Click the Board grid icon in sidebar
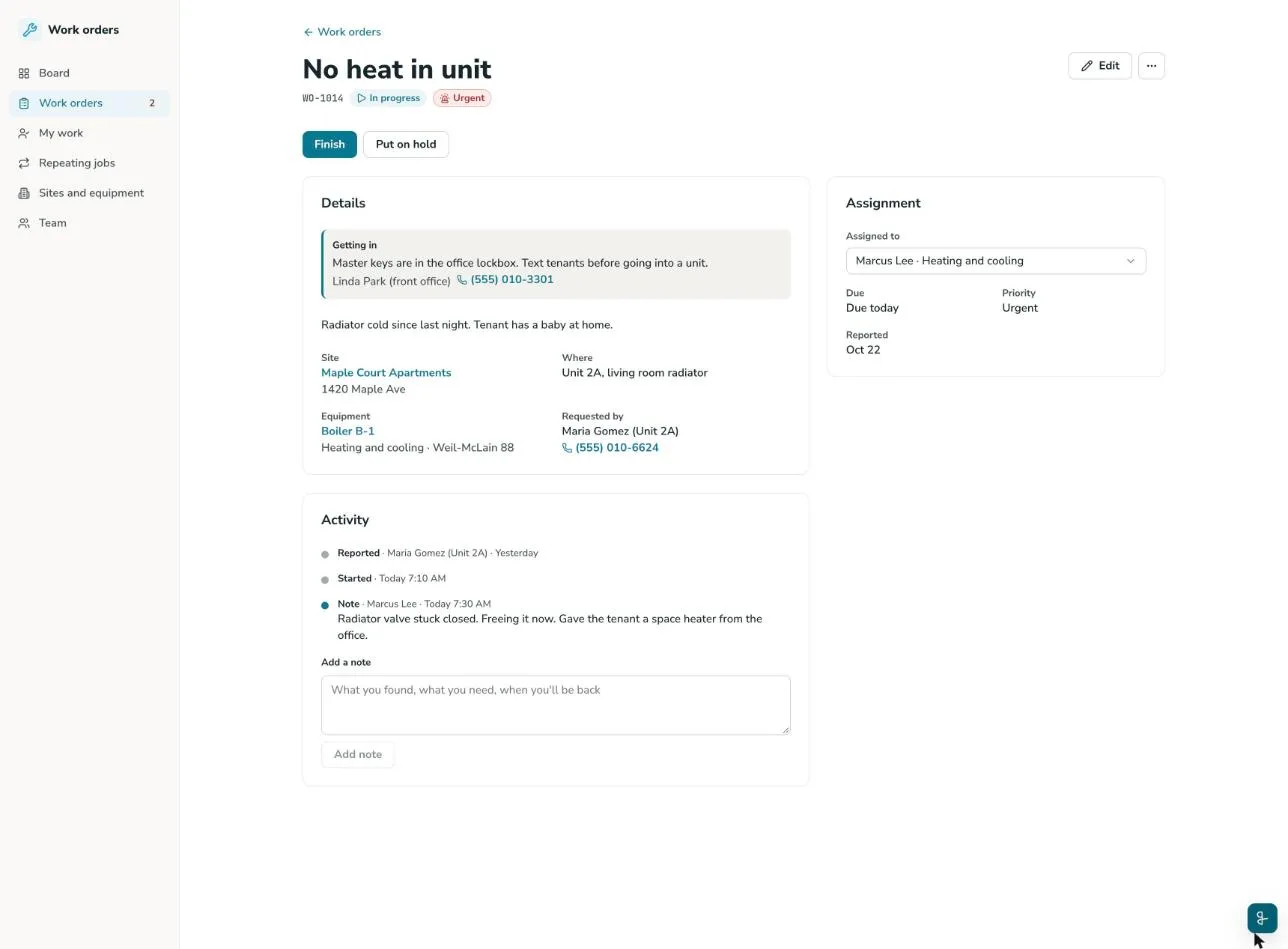The height and width of the screenshot is (949, 1288). coord(24,73)
